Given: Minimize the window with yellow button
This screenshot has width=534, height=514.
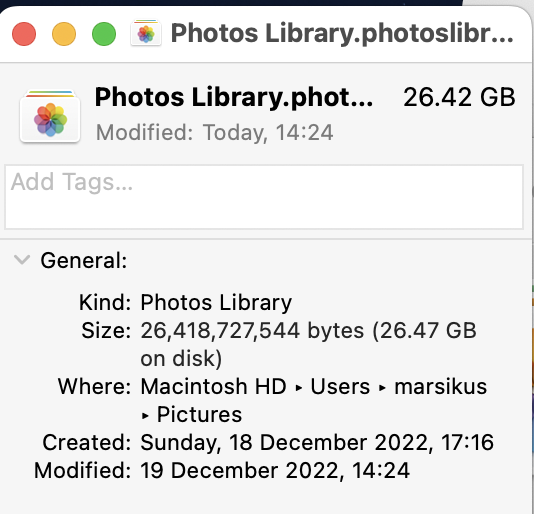Looking at the screenshot, I should (64, 34).
